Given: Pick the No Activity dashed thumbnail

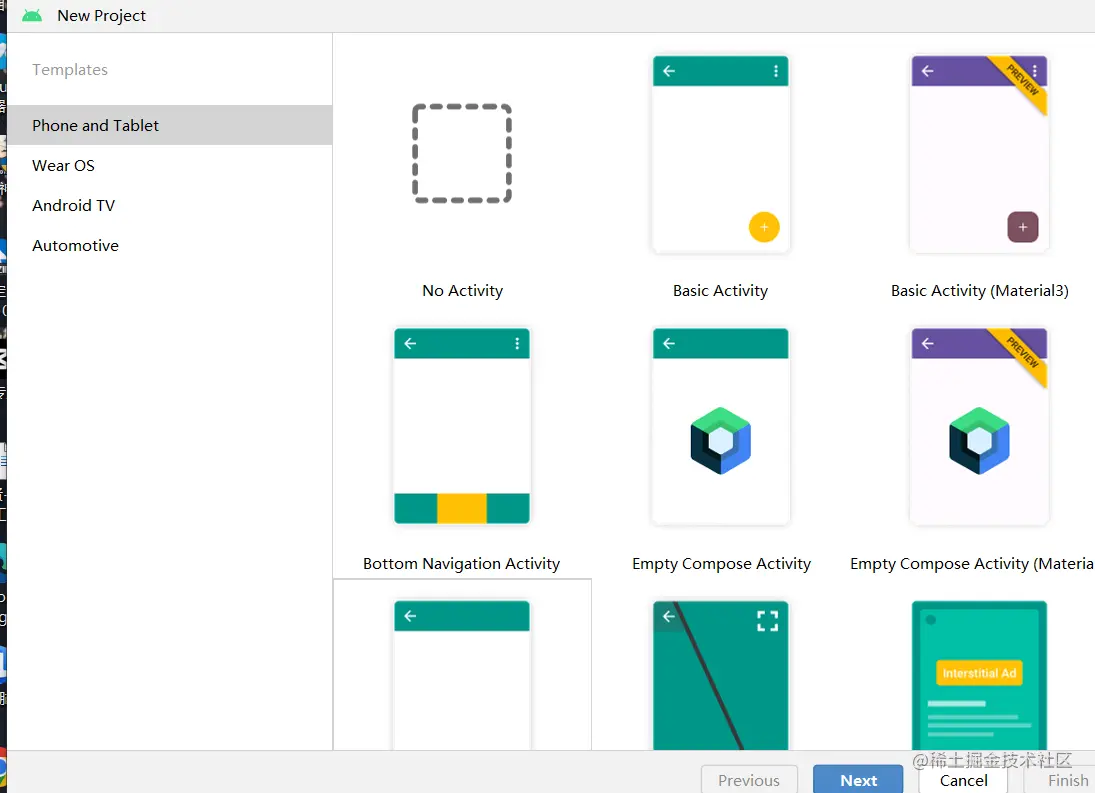Looking at the screenshot, I should point(462,154).
